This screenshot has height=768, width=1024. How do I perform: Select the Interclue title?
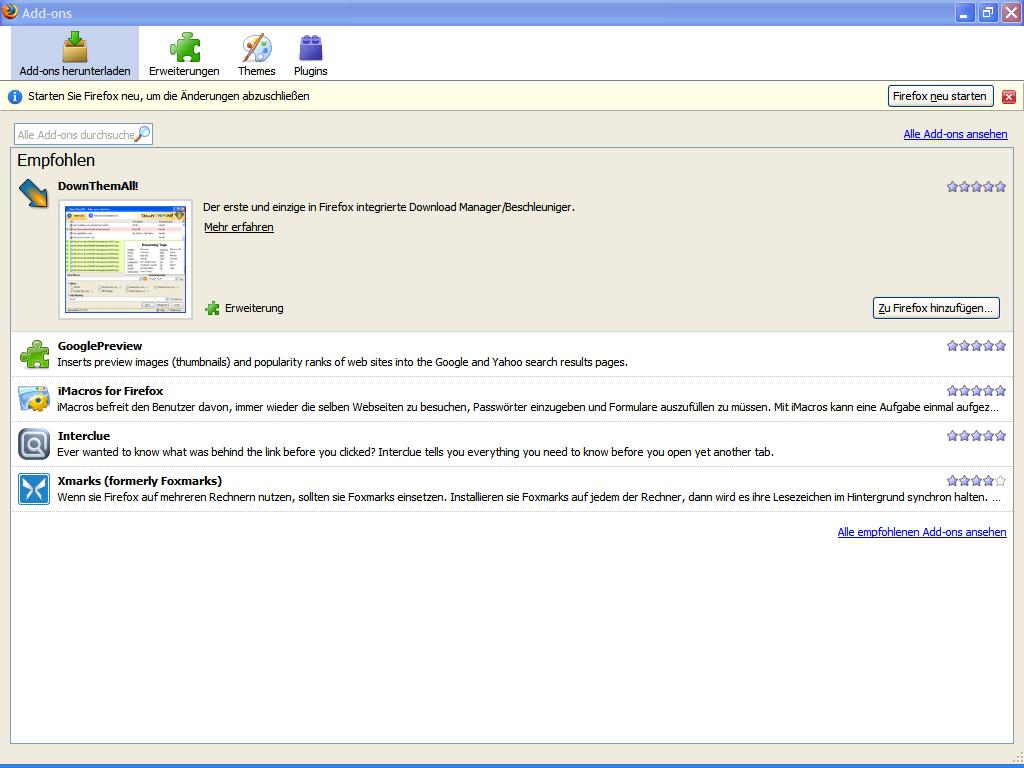[x=84, y=436]
